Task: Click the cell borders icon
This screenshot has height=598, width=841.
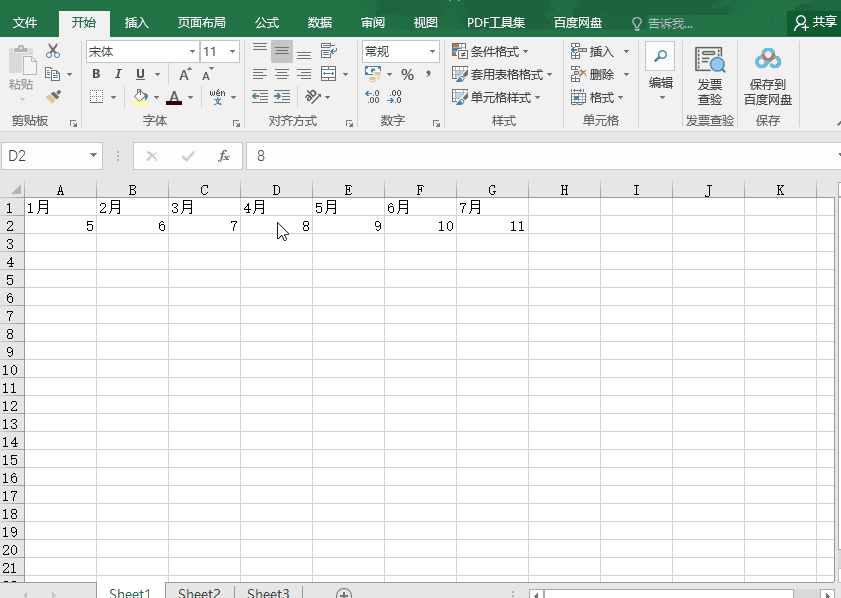Action: [97, 97]
